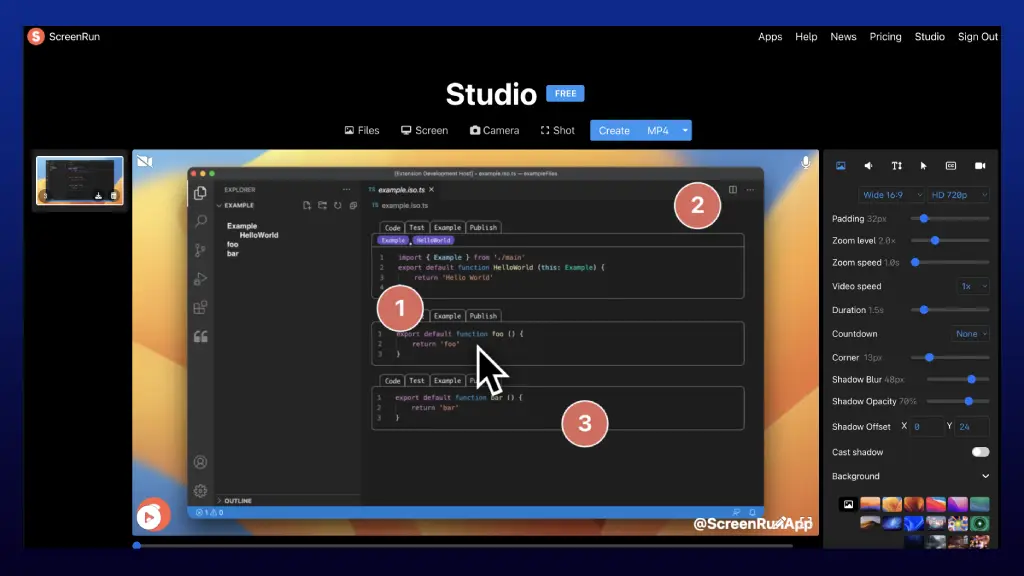The height and width of the screenshot is (576, 1024).
Task: Select the Explorer files icon in VS Code
Action: click(200, 193)
